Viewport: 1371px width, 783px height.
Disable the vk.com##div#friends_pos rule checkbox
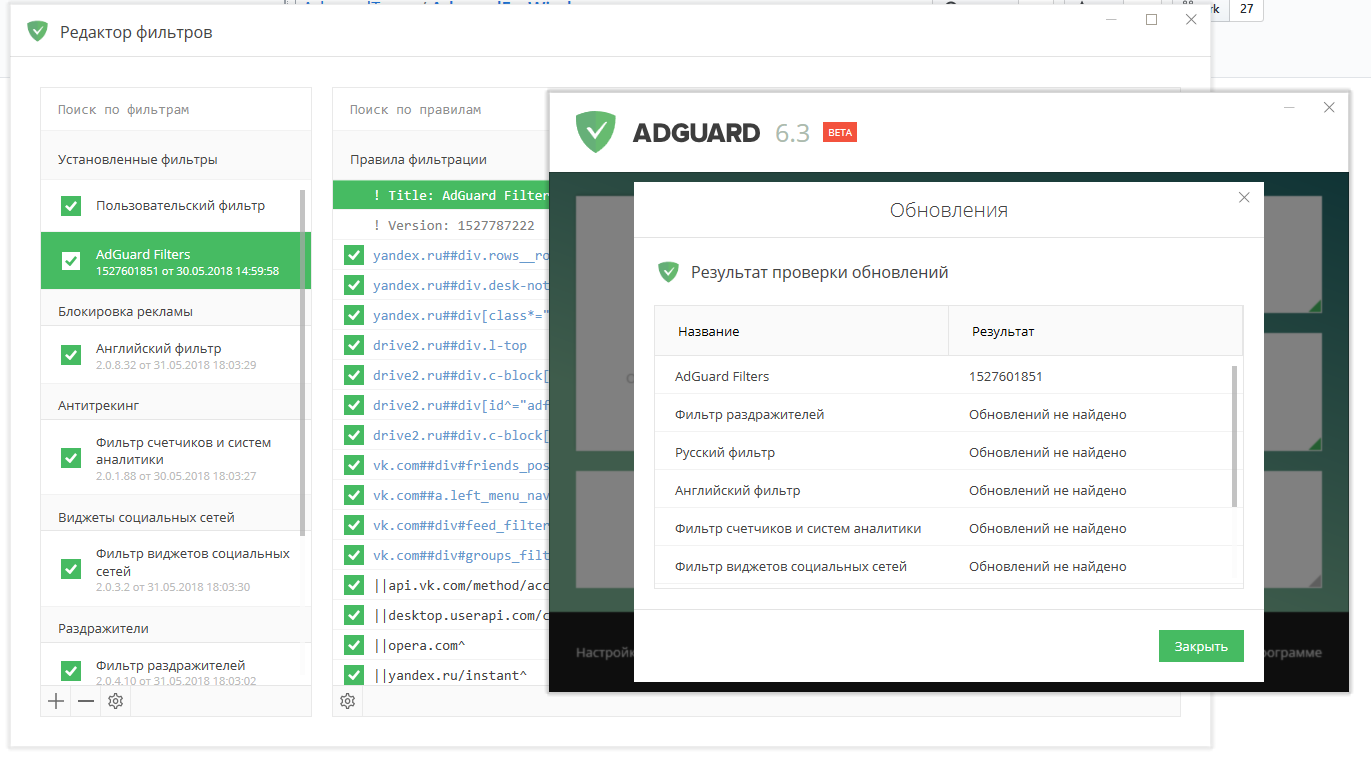pyautogui.click(x=354, y=465)
